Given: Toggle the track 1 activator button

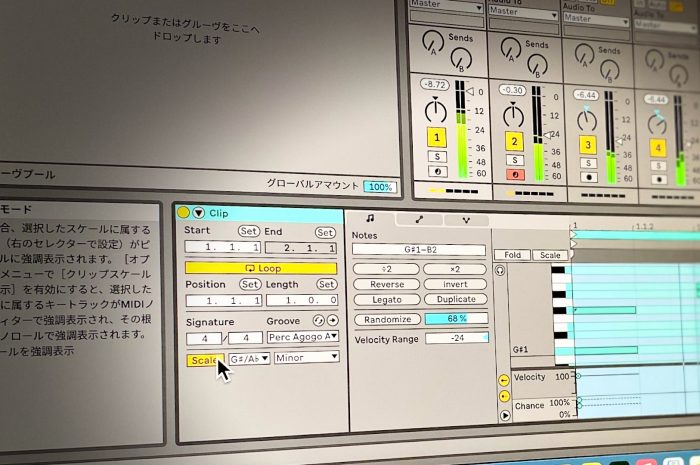Looking at the screenshot, I should 437,138.
